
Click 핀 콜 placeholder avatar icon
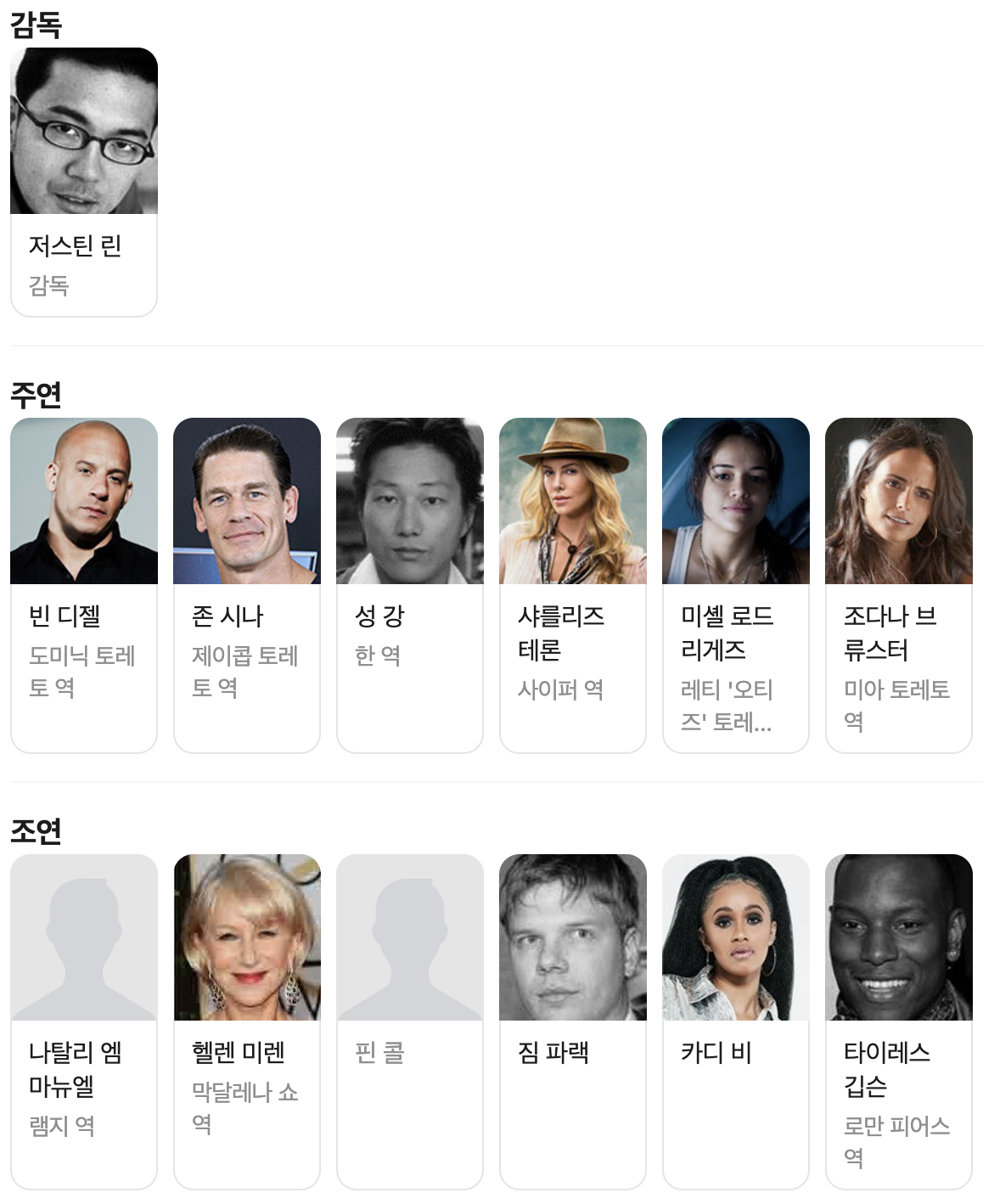point(410,937)
